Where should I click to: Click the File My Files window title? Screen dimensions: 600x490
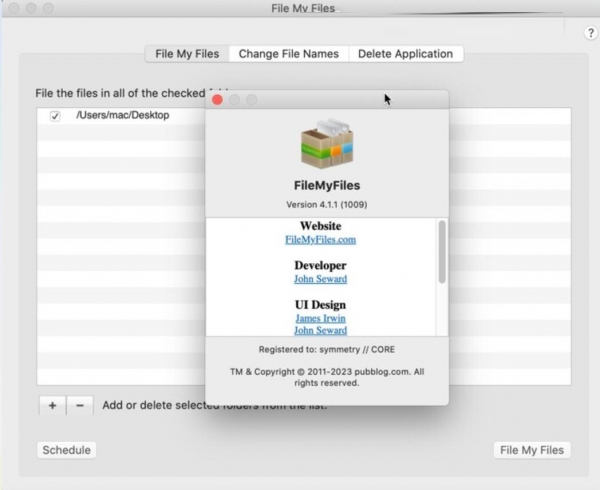(x=303, y=8)
